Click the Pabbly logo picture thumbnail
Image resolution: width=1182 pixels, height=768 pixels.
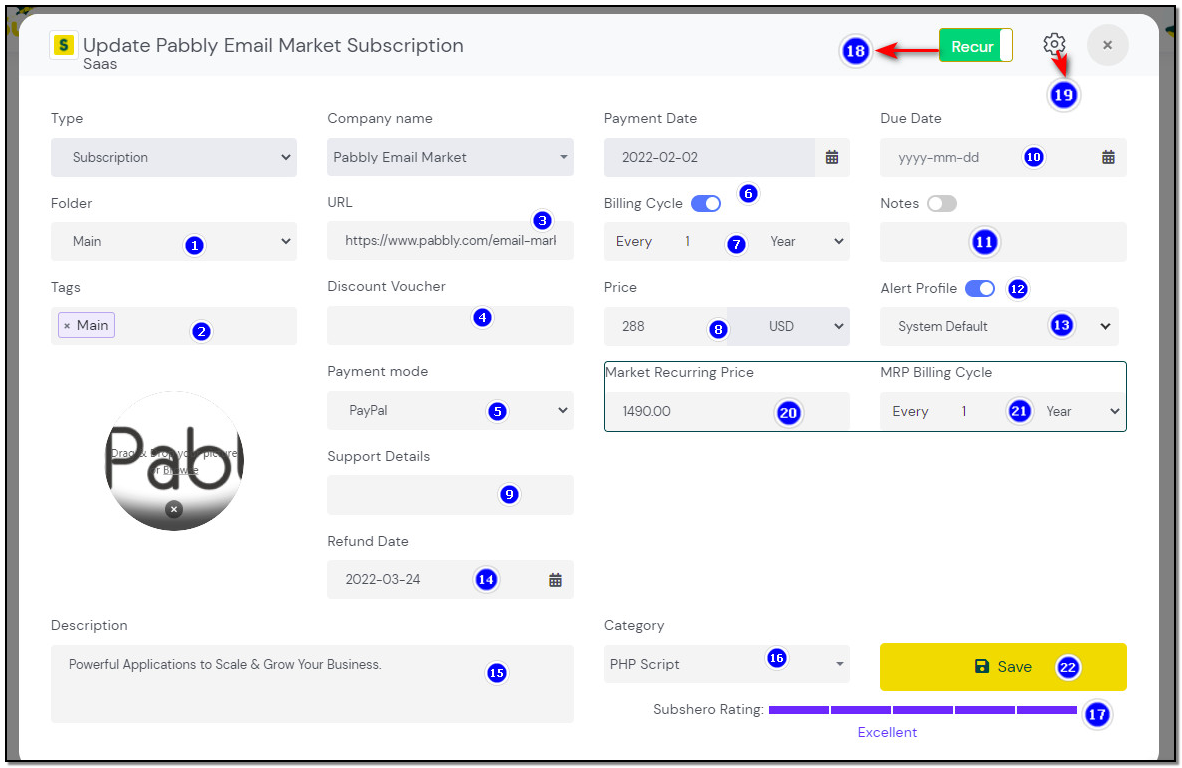click(173, 460)
